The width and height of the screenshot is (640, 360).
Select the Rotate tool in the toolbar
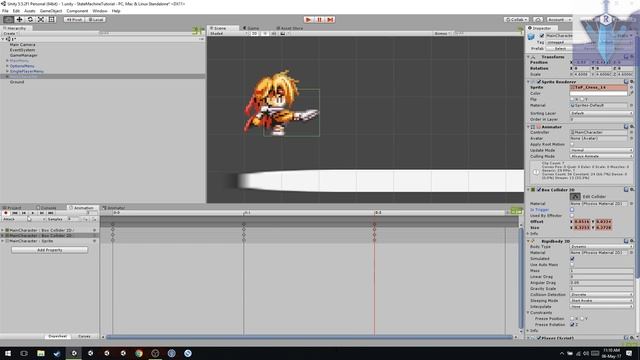(30, 19)
